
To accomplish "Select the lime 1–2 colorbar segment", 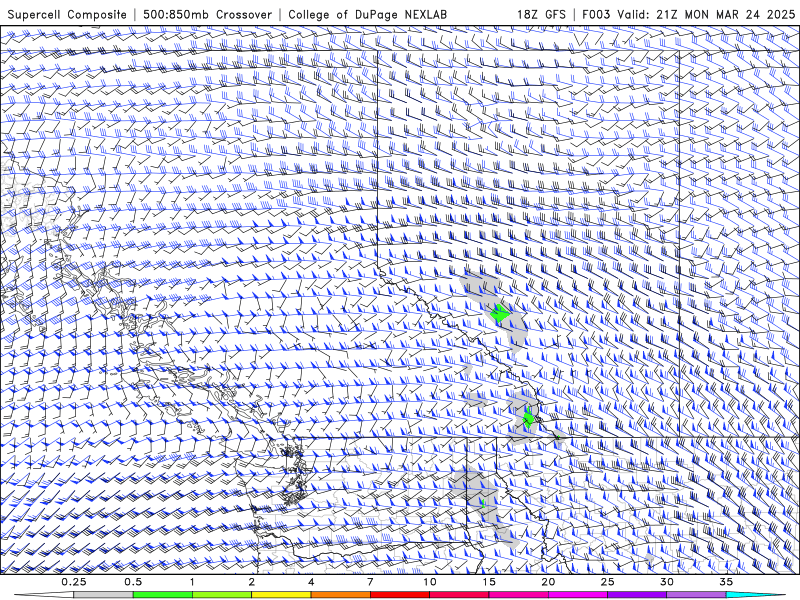I will (222, 595).
